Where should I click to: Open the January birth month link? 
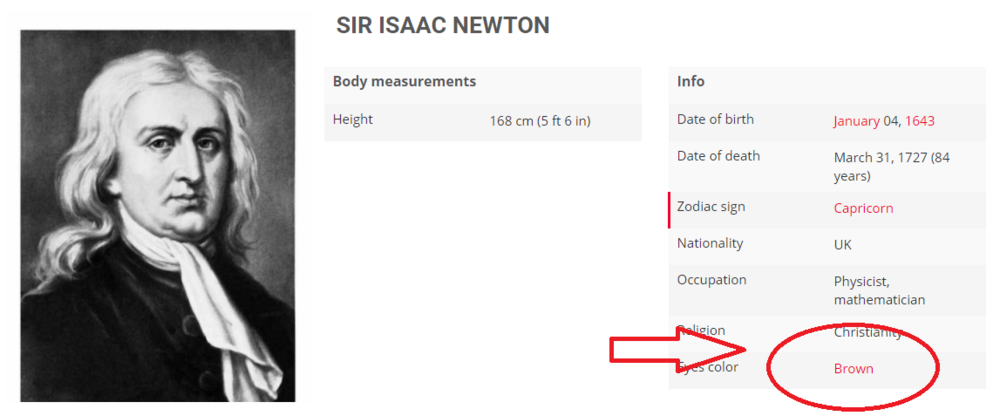coord(857,121)
